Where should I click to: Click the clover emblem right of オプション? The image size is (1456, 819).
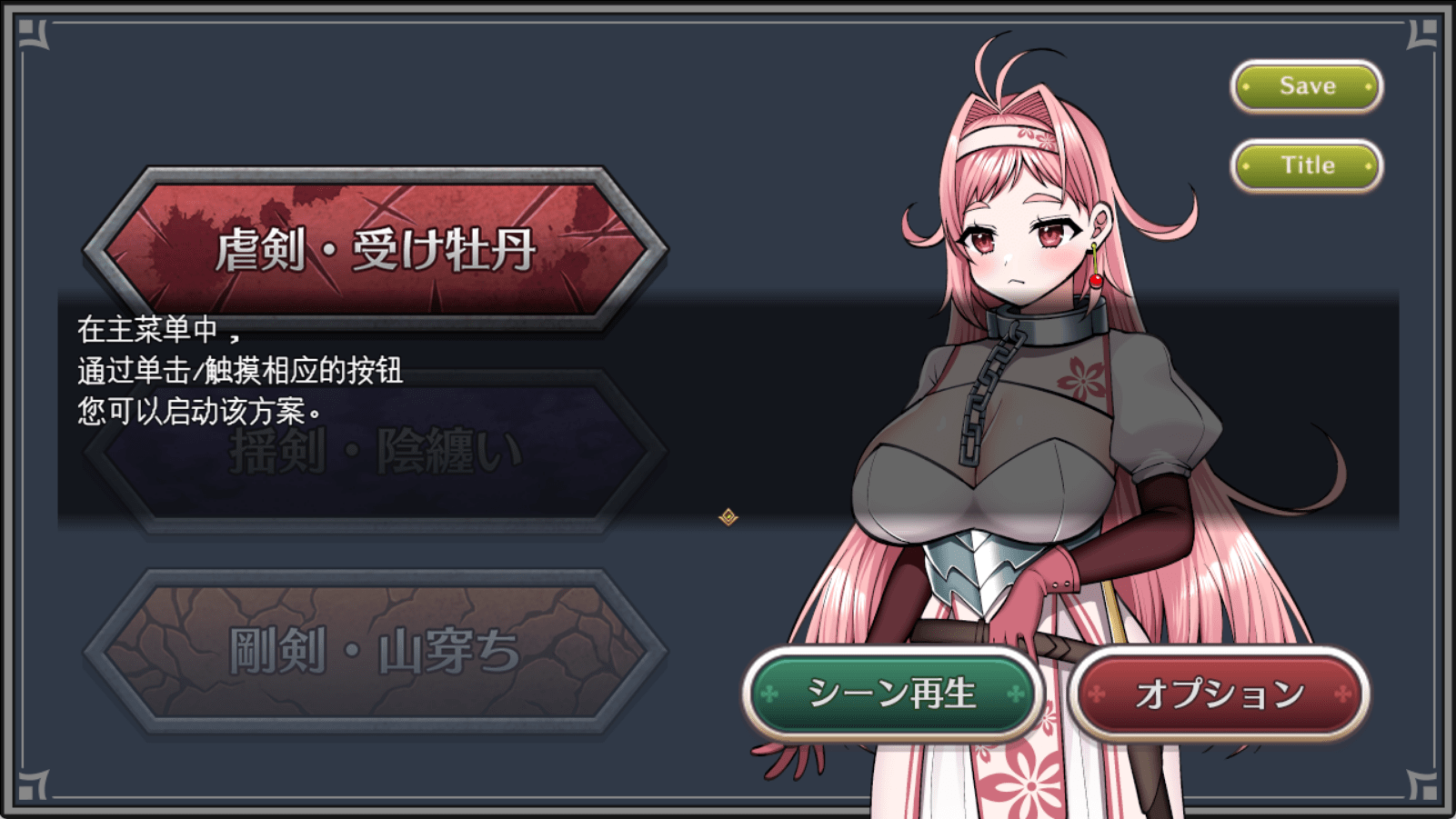click(1342, 694)
